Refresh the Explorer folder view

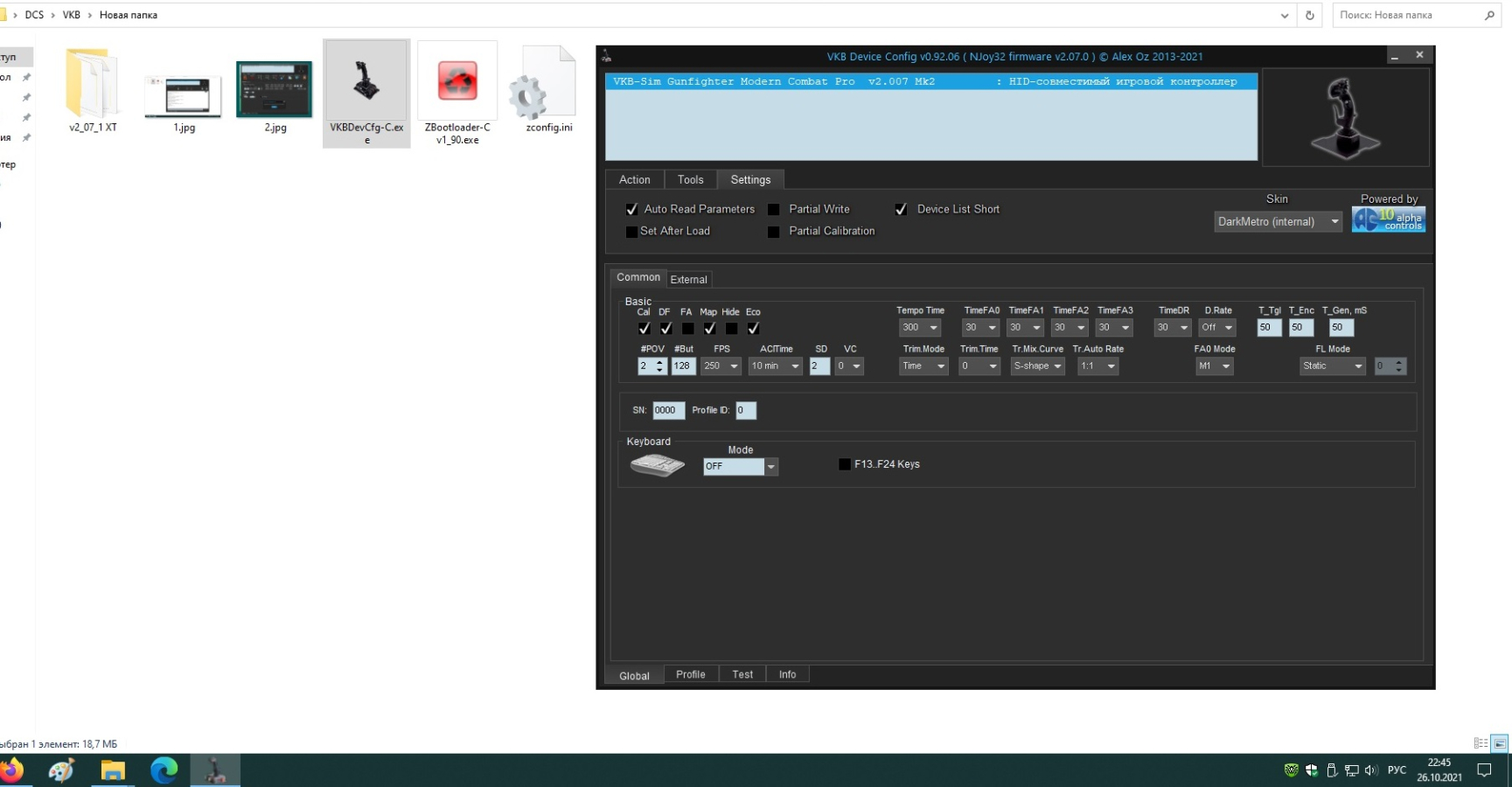coord(1309,15)
